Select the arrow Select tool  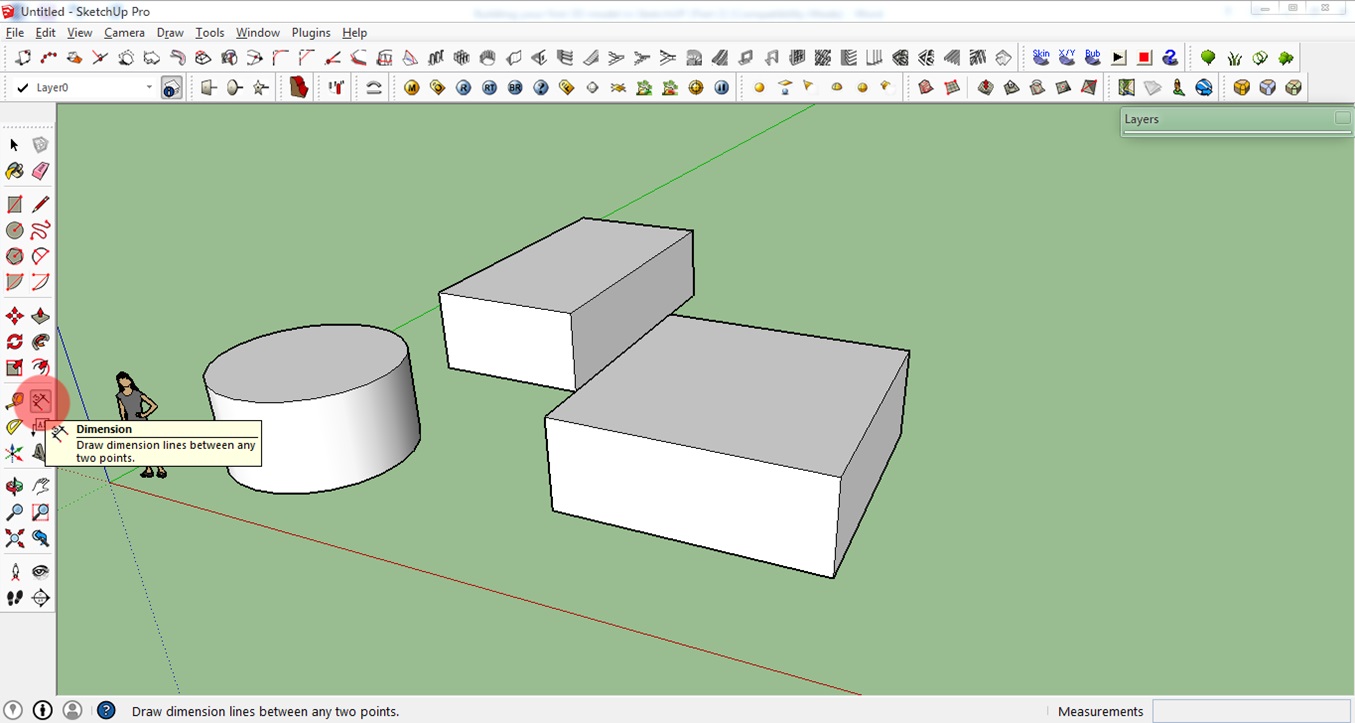[13, 144]
